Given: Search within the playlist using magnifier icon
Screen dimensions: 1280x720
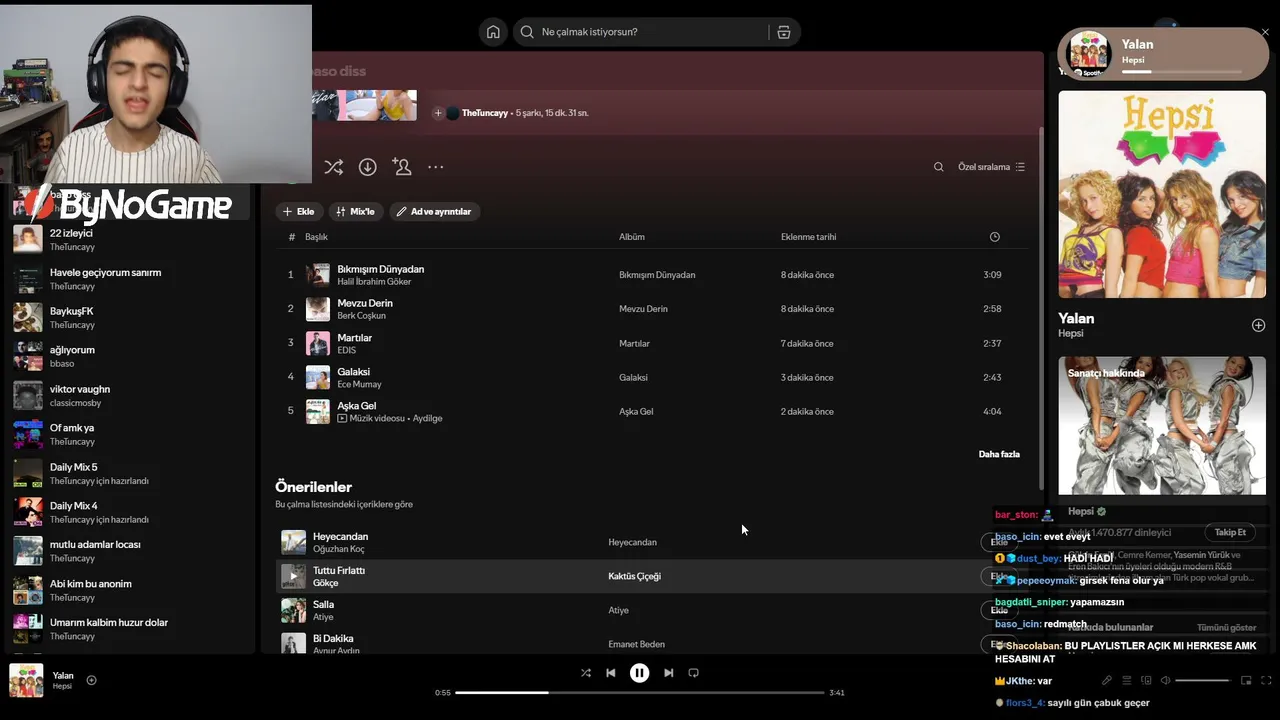Looking at the screenshot, I should pos(938,167).
